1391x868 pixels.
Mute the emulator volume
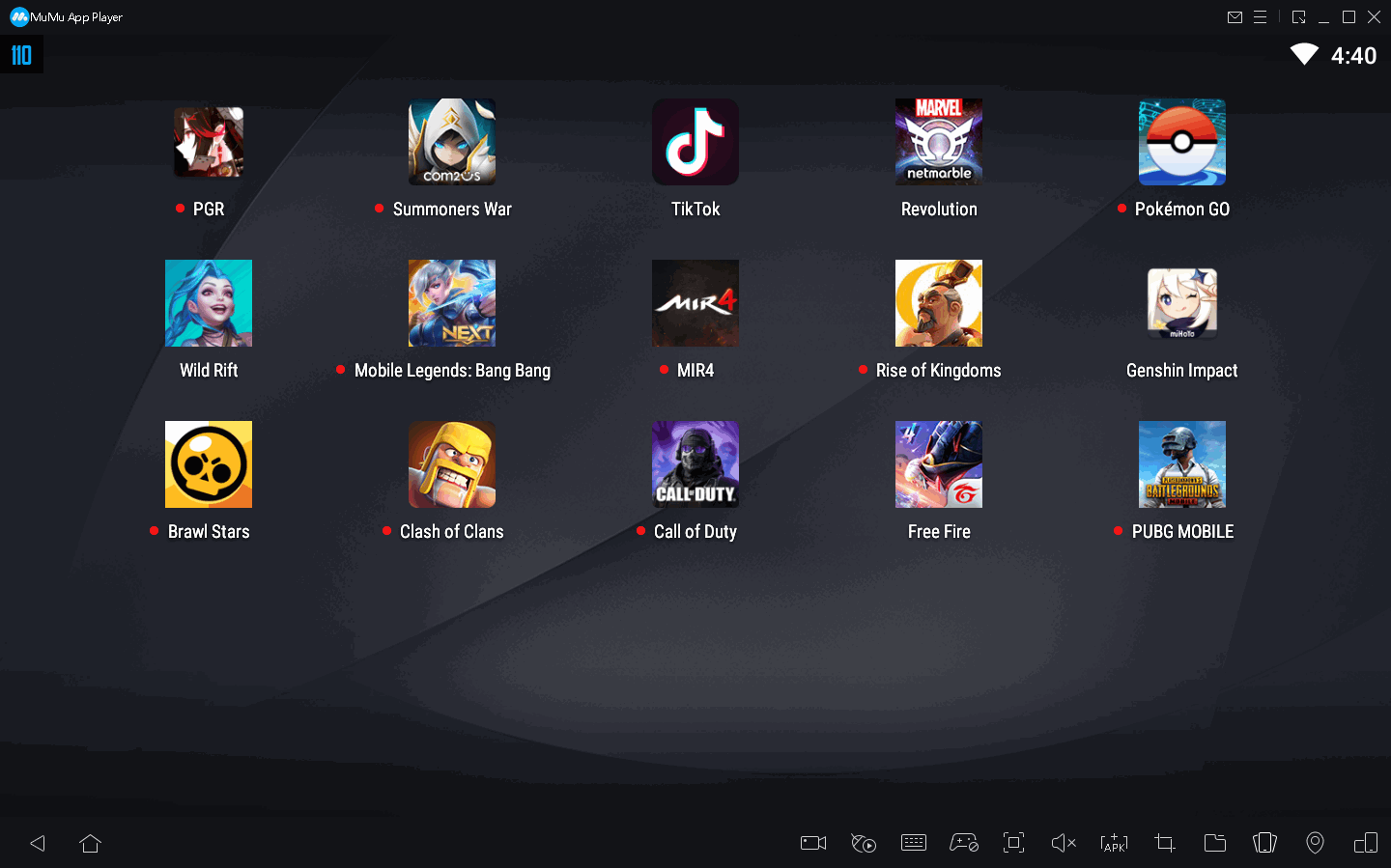tap(1064, 843)
